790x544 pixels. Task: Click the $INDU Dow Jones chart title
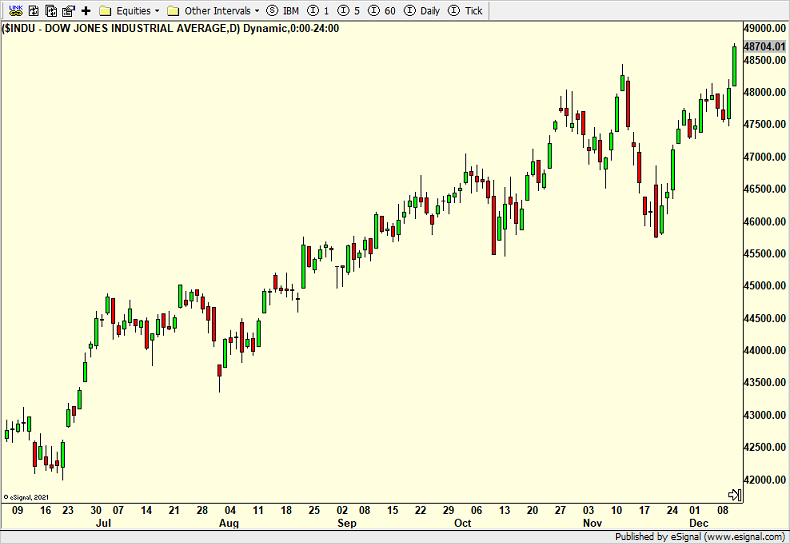172,28
